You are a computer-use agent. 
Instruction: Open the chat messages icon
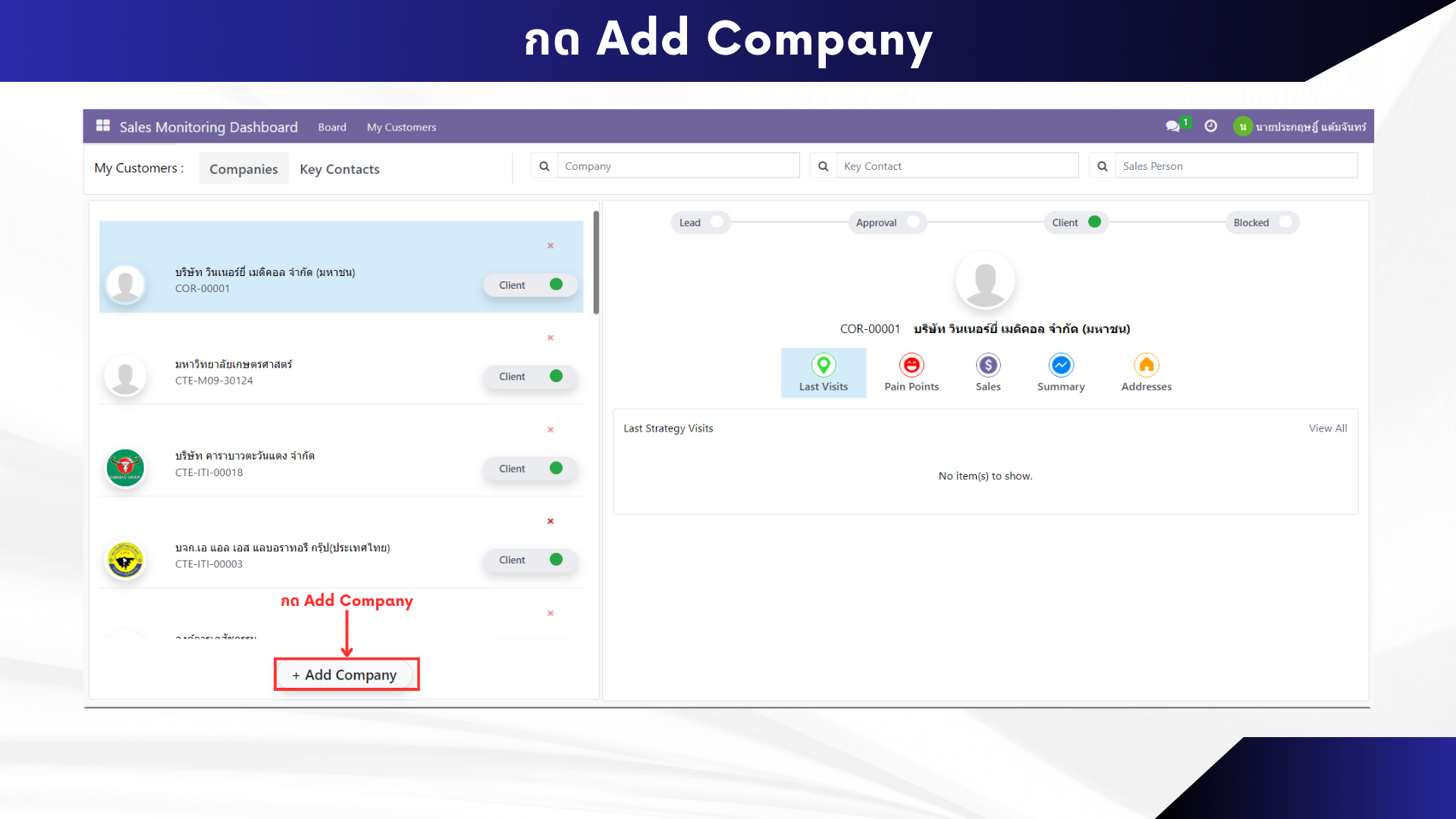pos(1172,127)
